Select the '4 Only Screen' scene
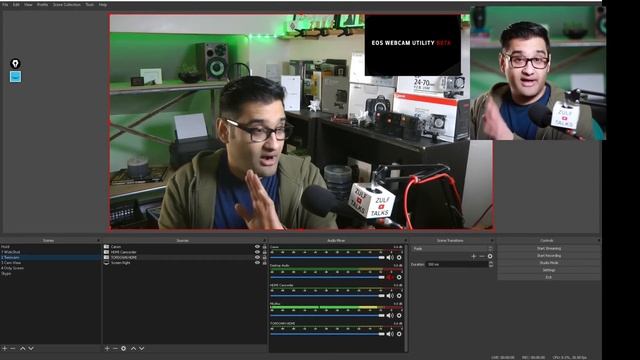The image size is (640, 360). pos(50,268)
